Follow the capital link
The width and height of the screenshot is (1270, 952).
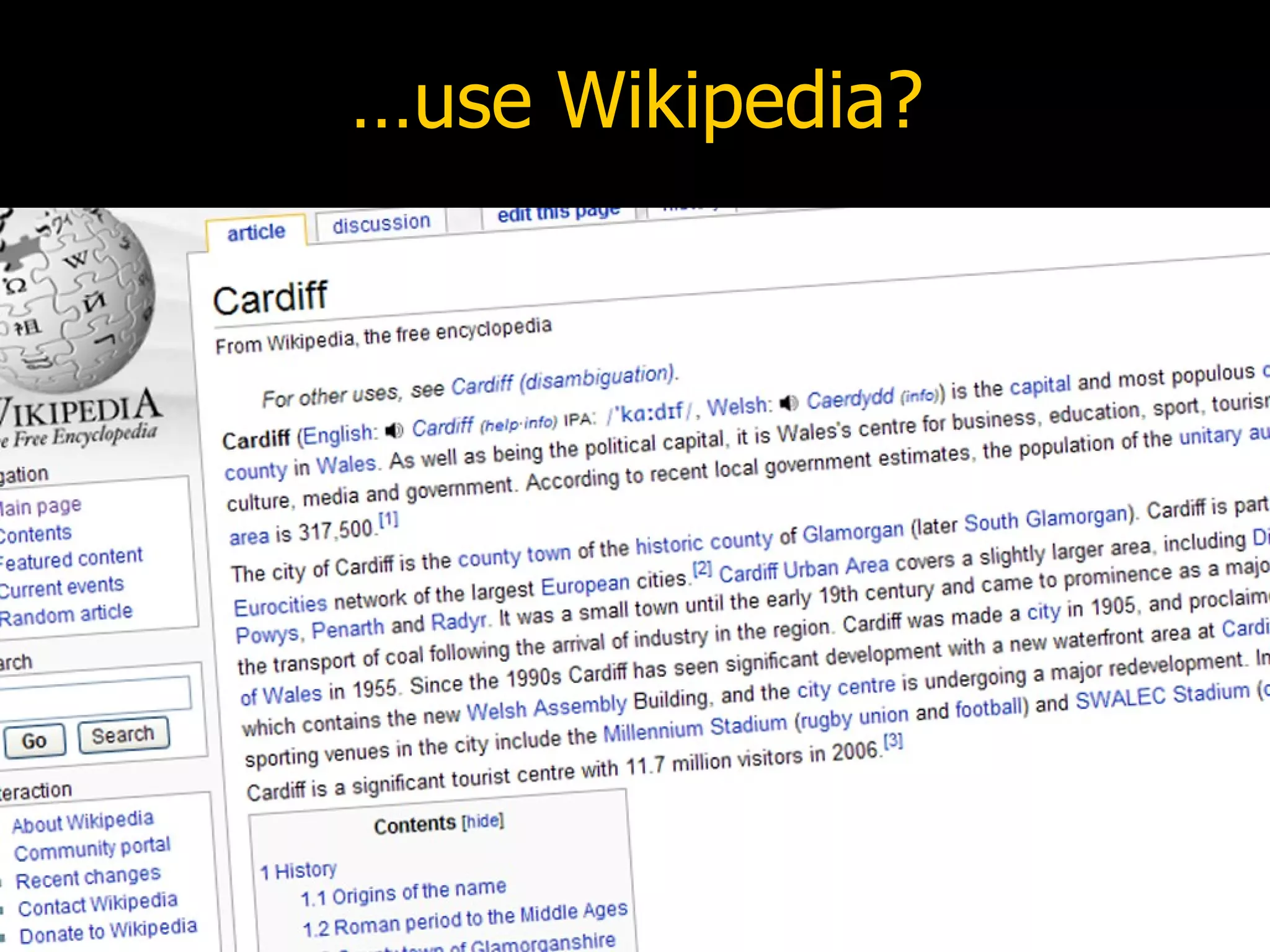1040,386
